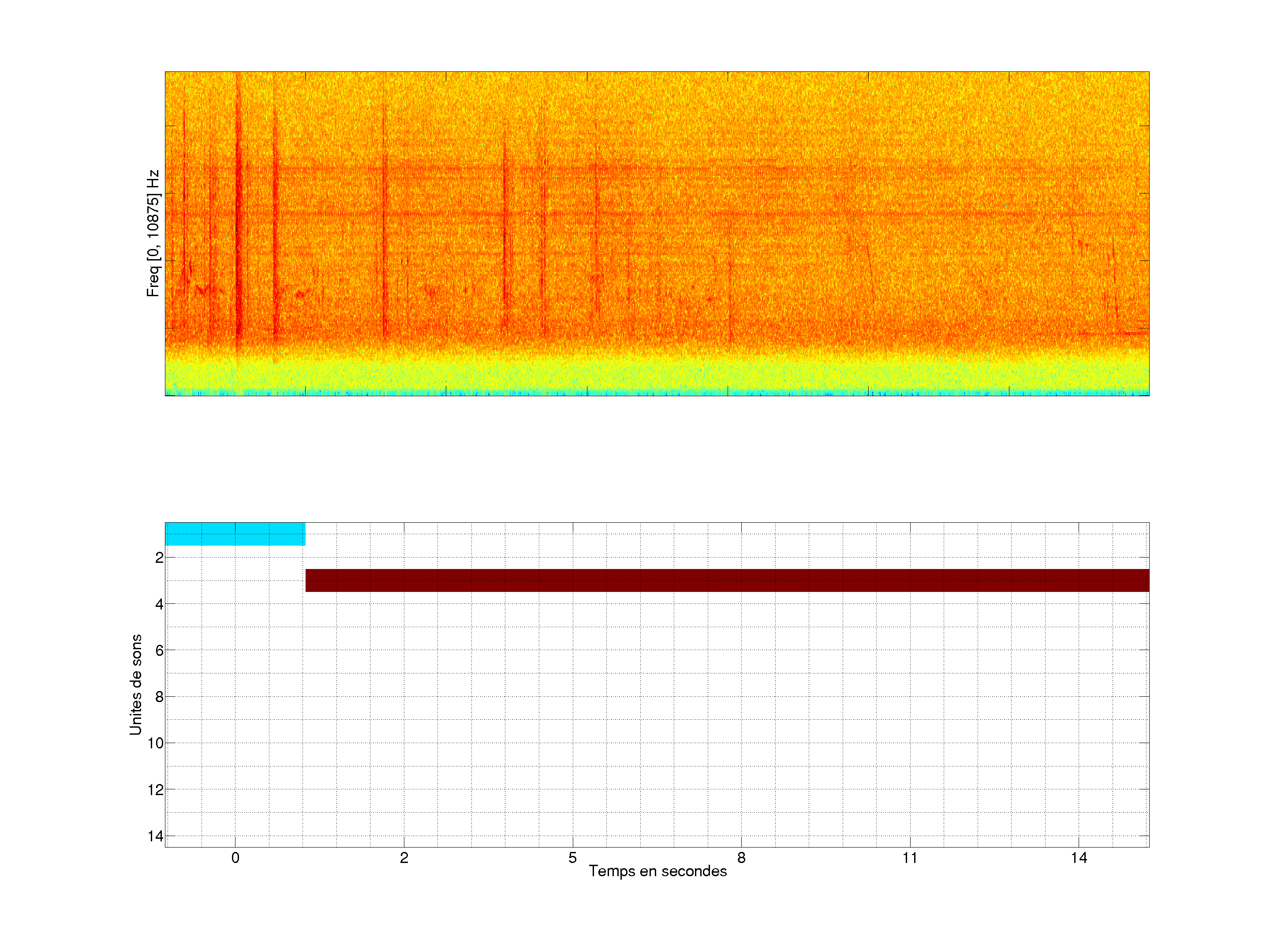Click y-axis tick label 2

point(159,558)
